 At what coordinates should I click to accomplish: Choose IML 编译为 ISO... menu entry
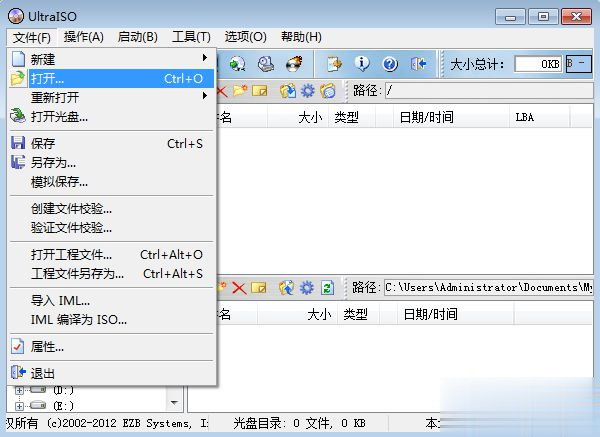(x=111, y=320)
